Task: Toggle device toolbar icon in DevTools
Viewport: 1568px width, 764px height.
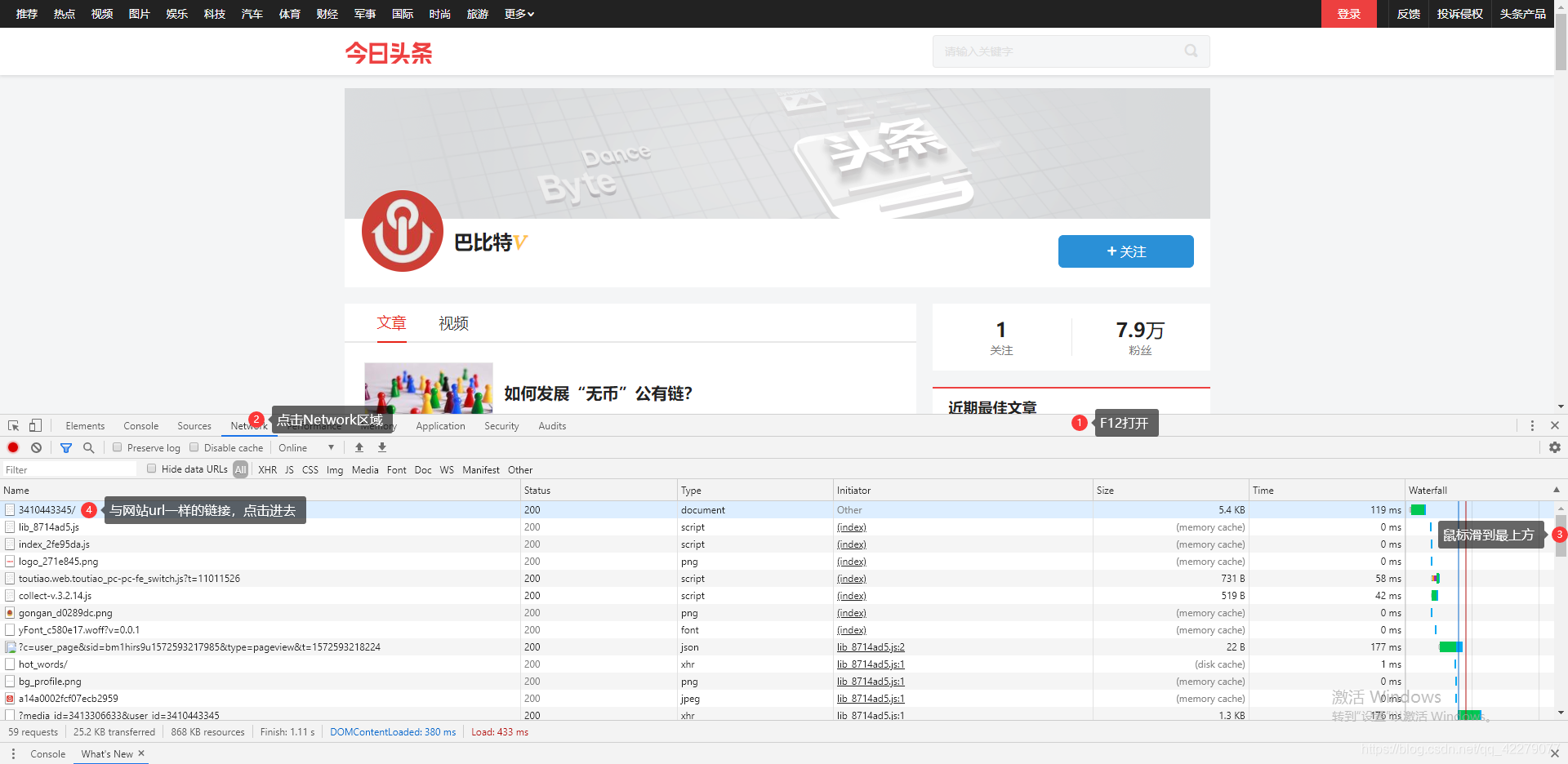Action: click(35, 426)
